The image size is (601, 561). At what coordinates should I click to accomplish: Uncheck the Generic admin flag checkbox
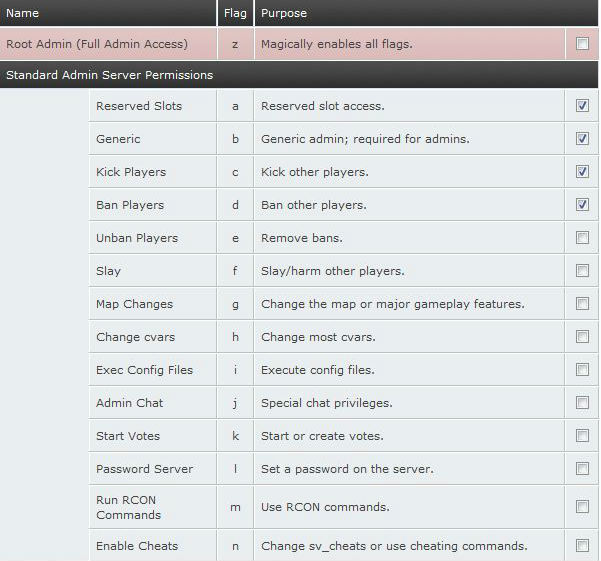click(582, 139)
